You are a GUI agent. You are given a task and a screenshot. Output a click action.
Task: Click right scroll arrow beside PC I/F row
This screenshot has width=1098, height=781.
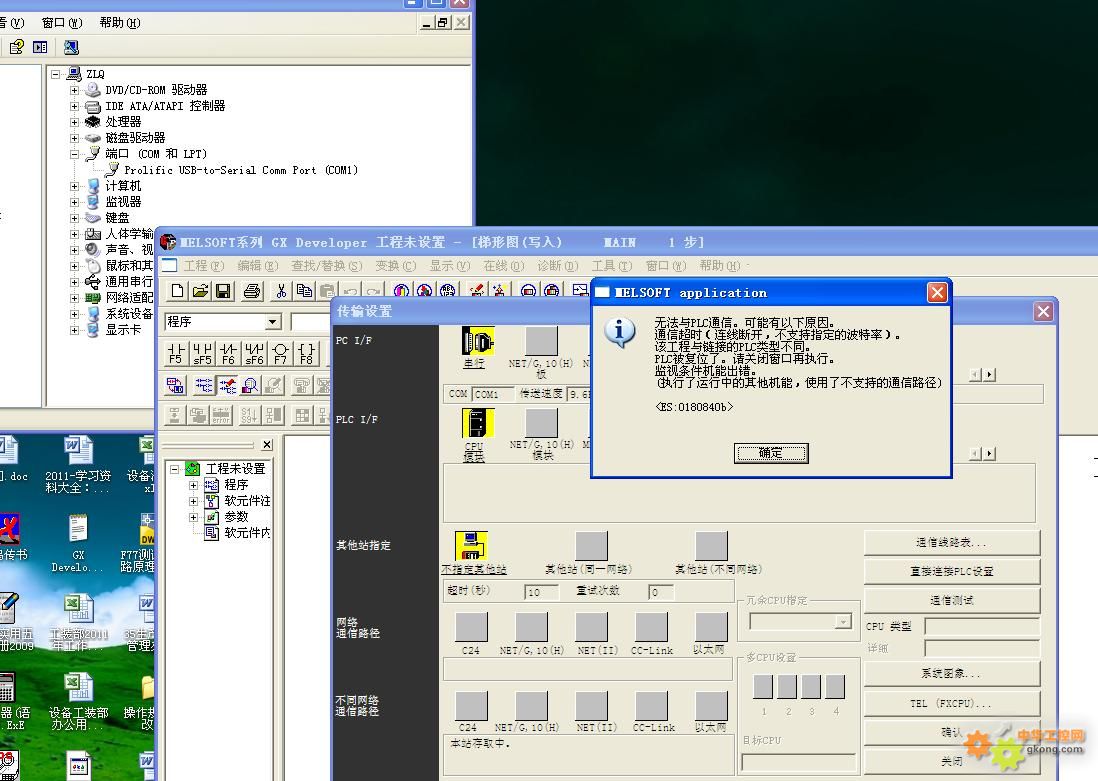[x=989, y=375]
